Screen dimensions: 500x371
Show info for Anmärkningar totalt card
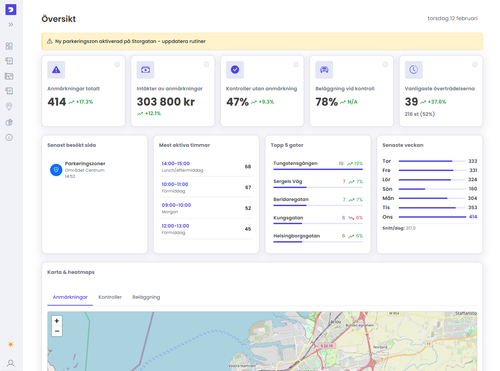[117, 64]
